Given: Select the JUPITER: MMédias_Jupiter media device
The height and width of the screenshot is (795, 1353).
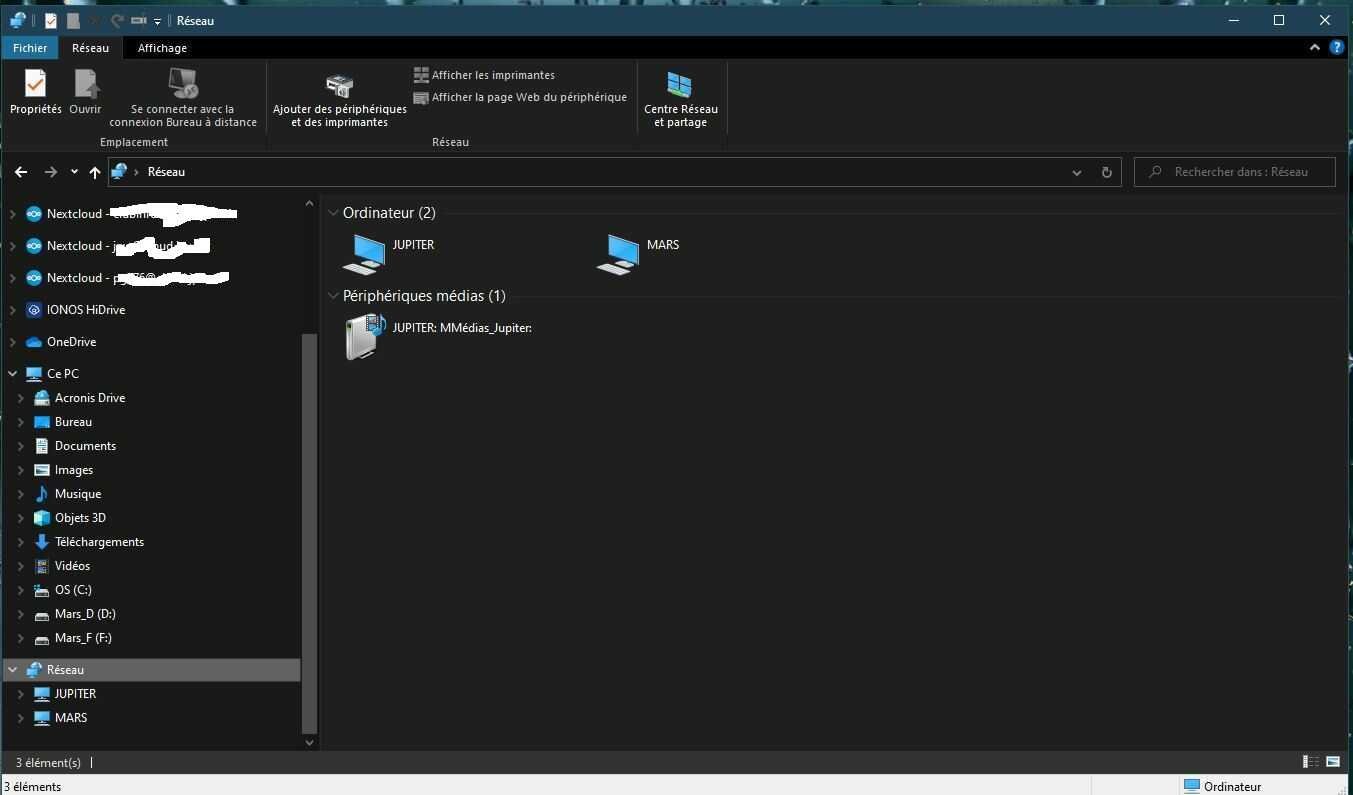Looking at the screenshot, I should click(438, 337).
